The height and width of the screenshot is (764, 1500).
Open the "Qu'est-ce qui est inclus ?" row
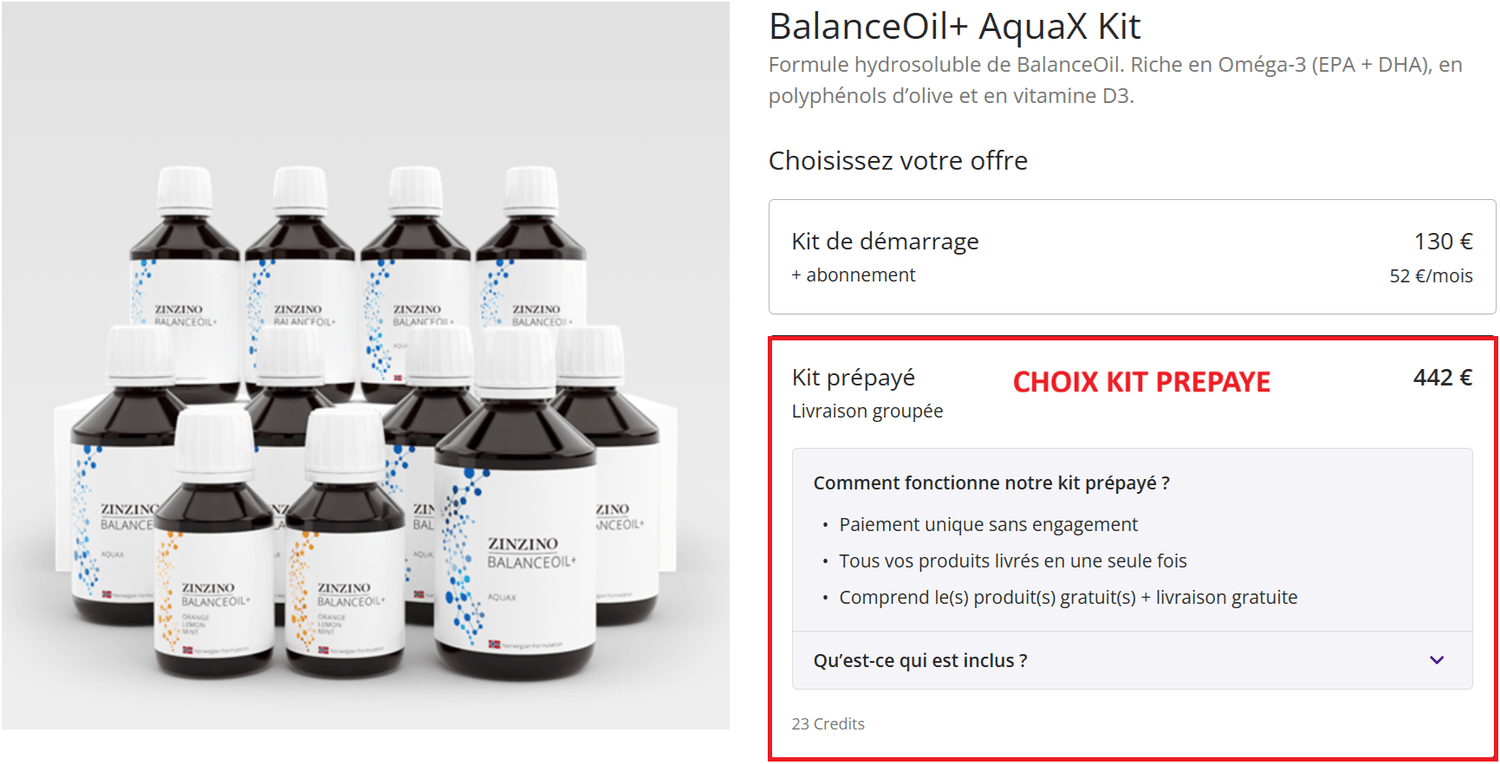[1132, 660]
